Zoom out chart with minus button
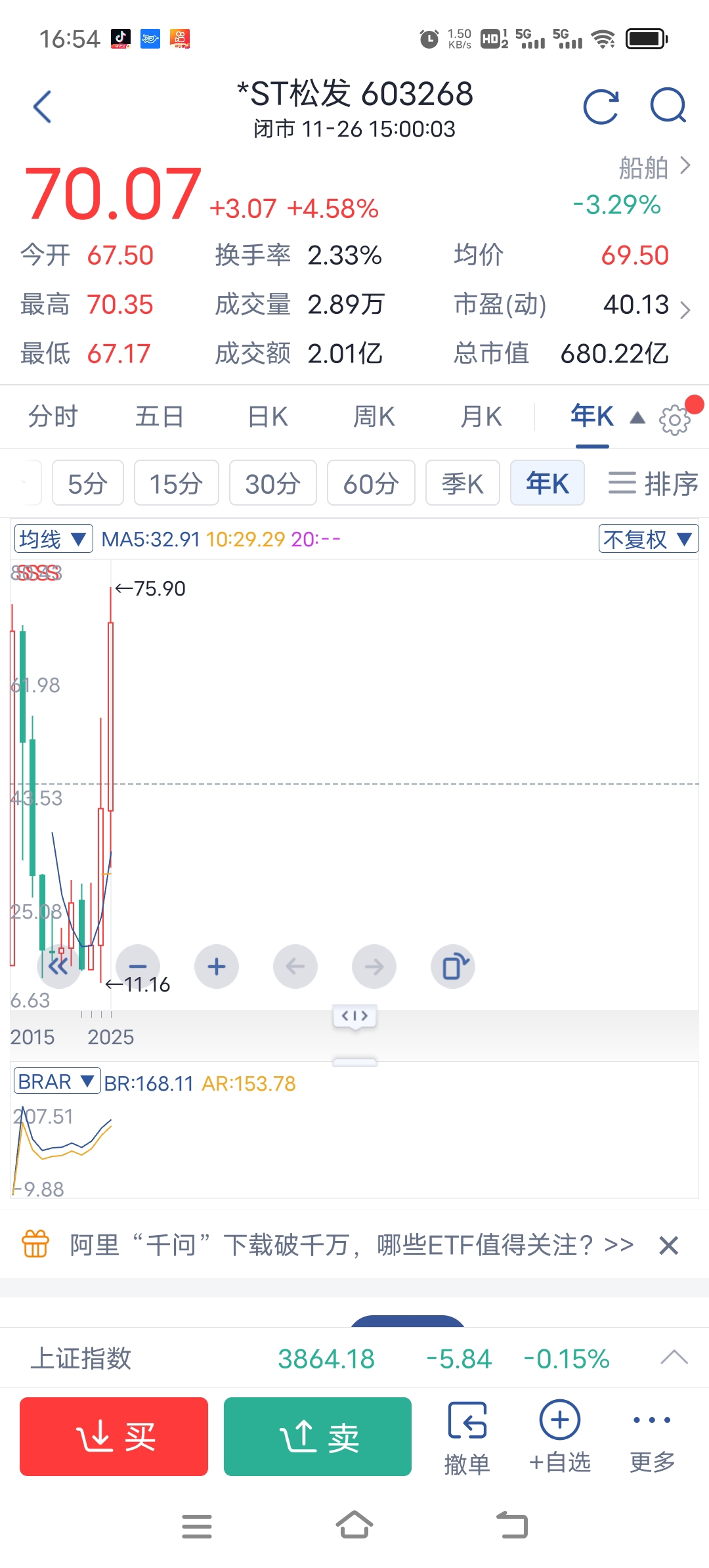Screen dimensions: 709x1568 click(x=138, y=967)
